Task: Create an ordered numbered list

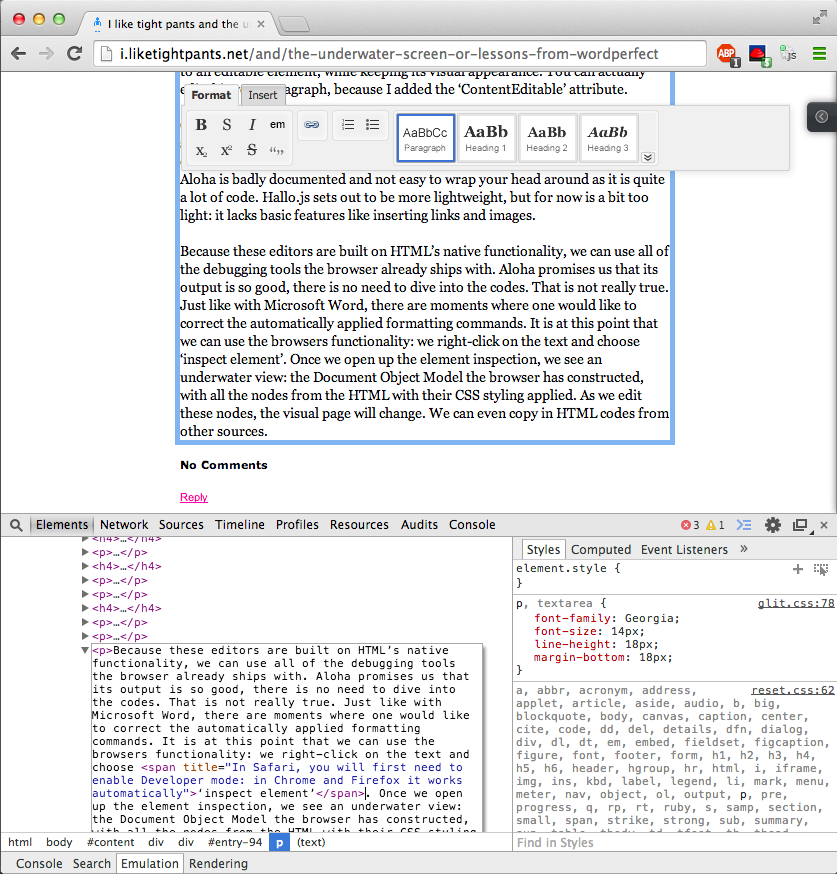Action: 348,125
